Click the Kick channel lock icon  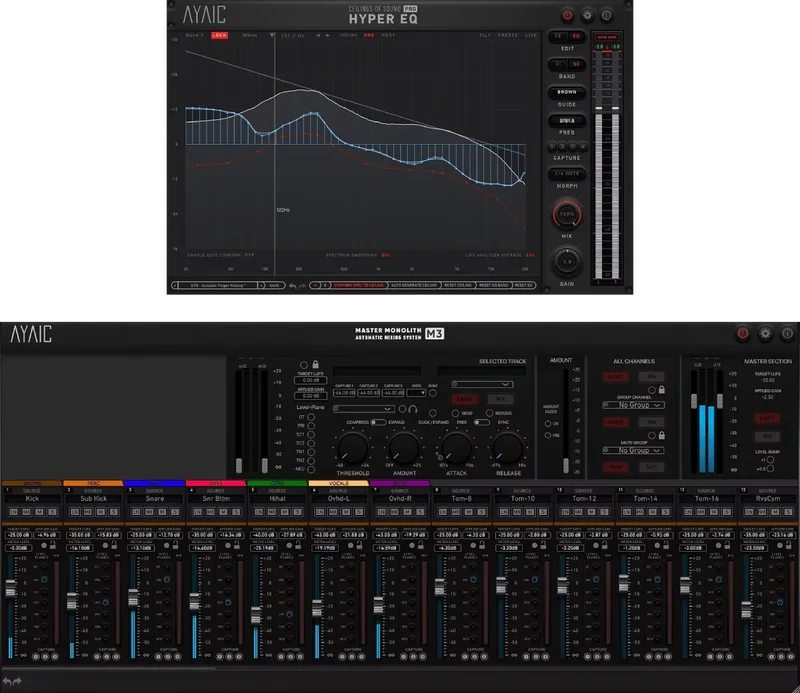[x=53, y=545]
